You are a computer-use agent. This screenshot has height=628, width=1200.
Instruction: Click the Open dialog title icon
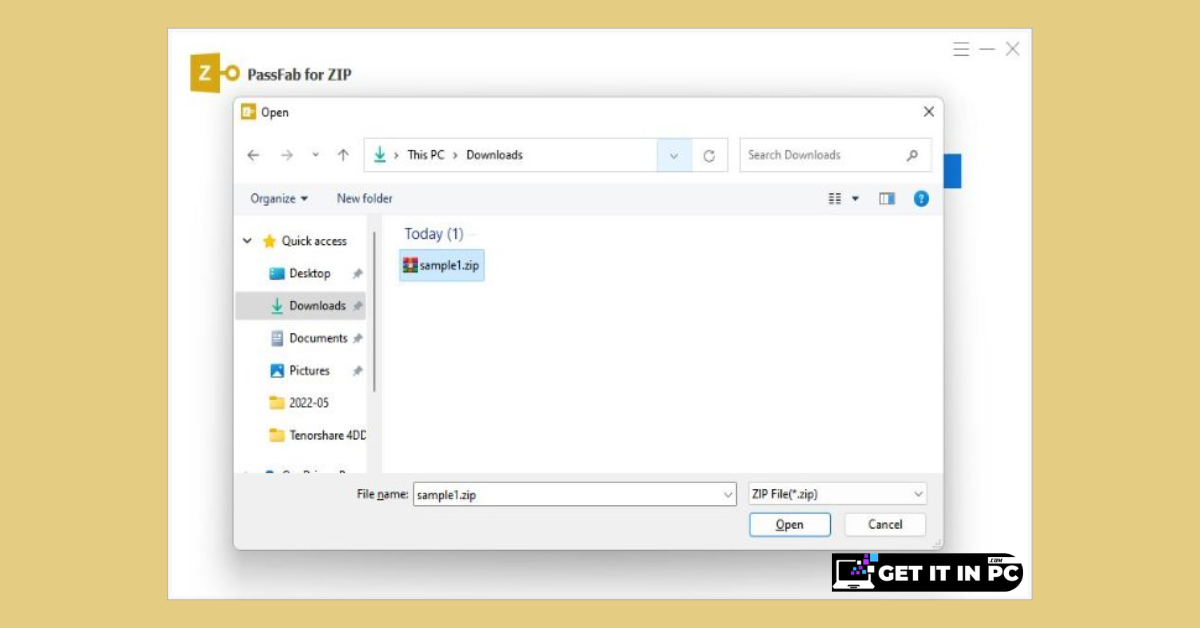click(x=249, y=112)
